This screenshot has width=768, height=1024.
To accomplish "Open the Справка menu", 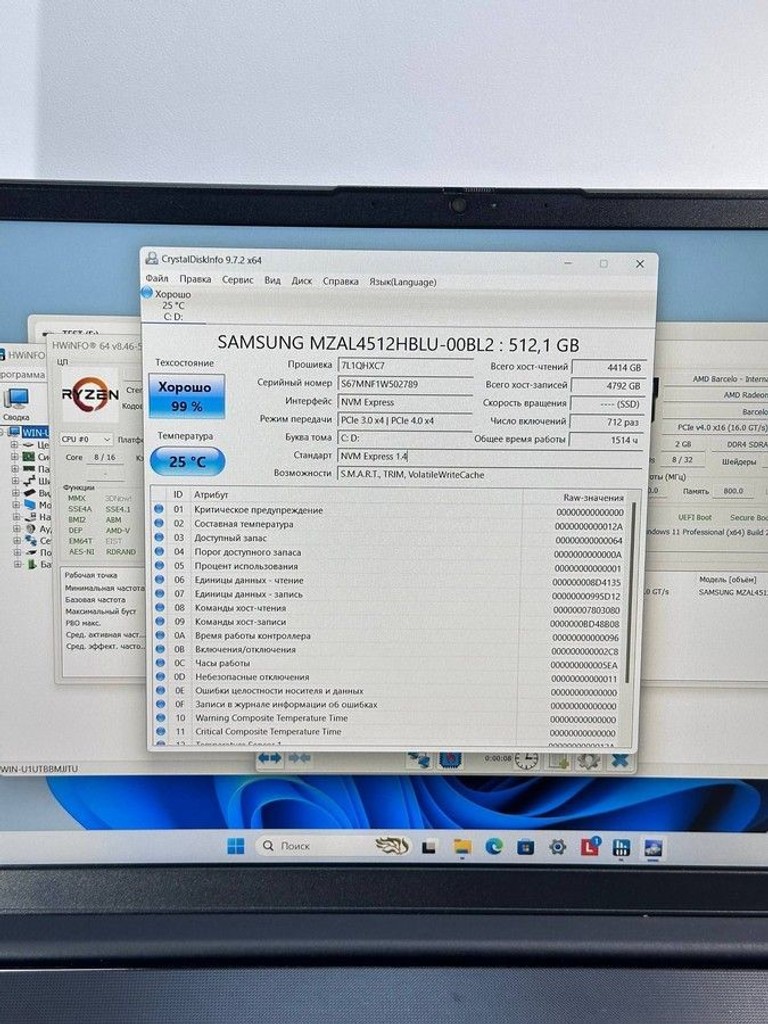I will coord(340,281).
